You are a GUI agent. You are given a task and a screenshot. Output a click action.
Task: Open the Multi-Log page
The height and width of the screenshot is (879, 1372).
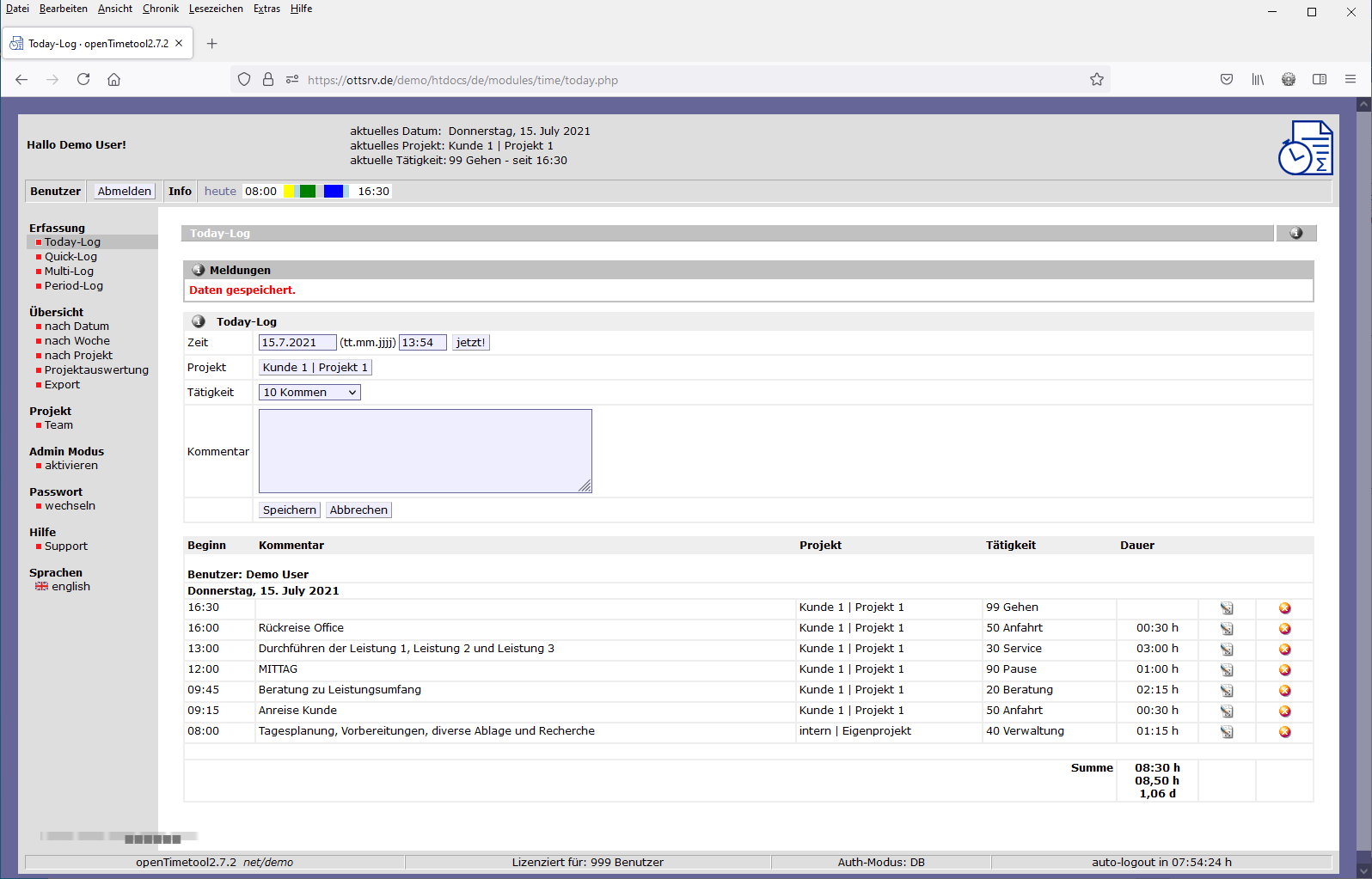click(69, 272)
